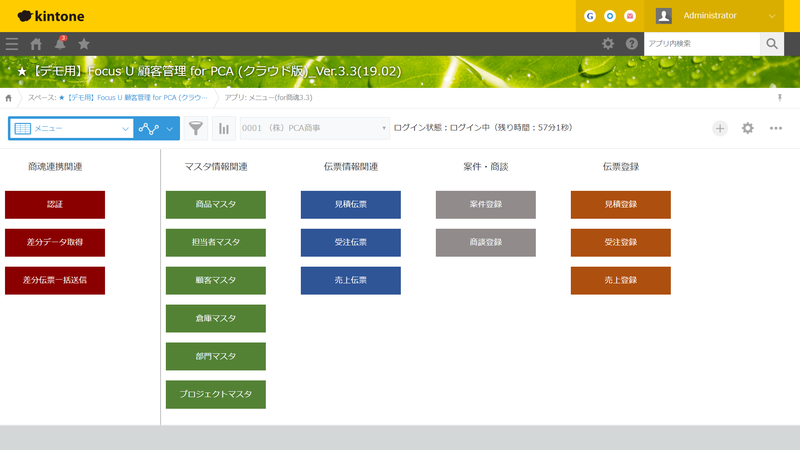Open the 0001 (株) PCA商事 company dropdown
800x450 pixels.
pos(315,128)
